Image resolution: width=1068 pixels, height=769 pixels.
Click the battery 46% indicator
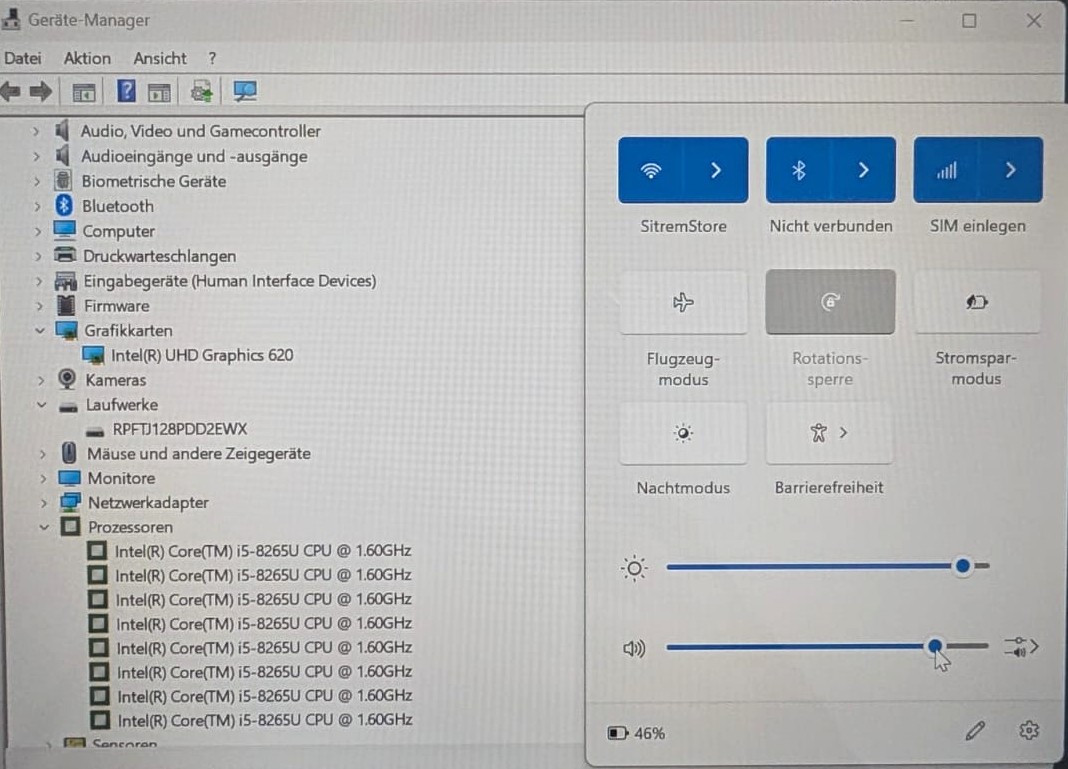(636, 733)
